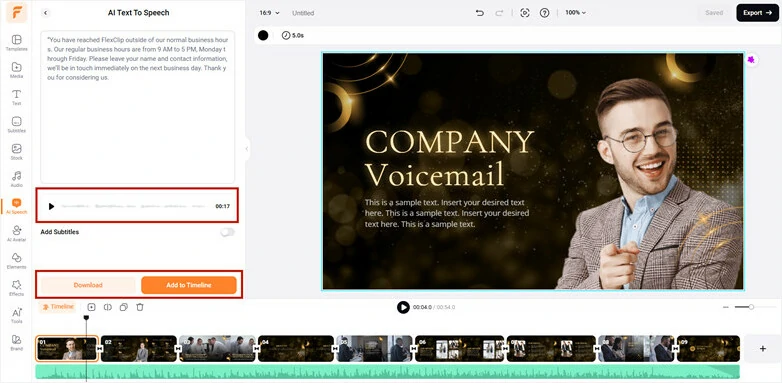Open the help question mark icon
The image size is (782, 383).
545,13
